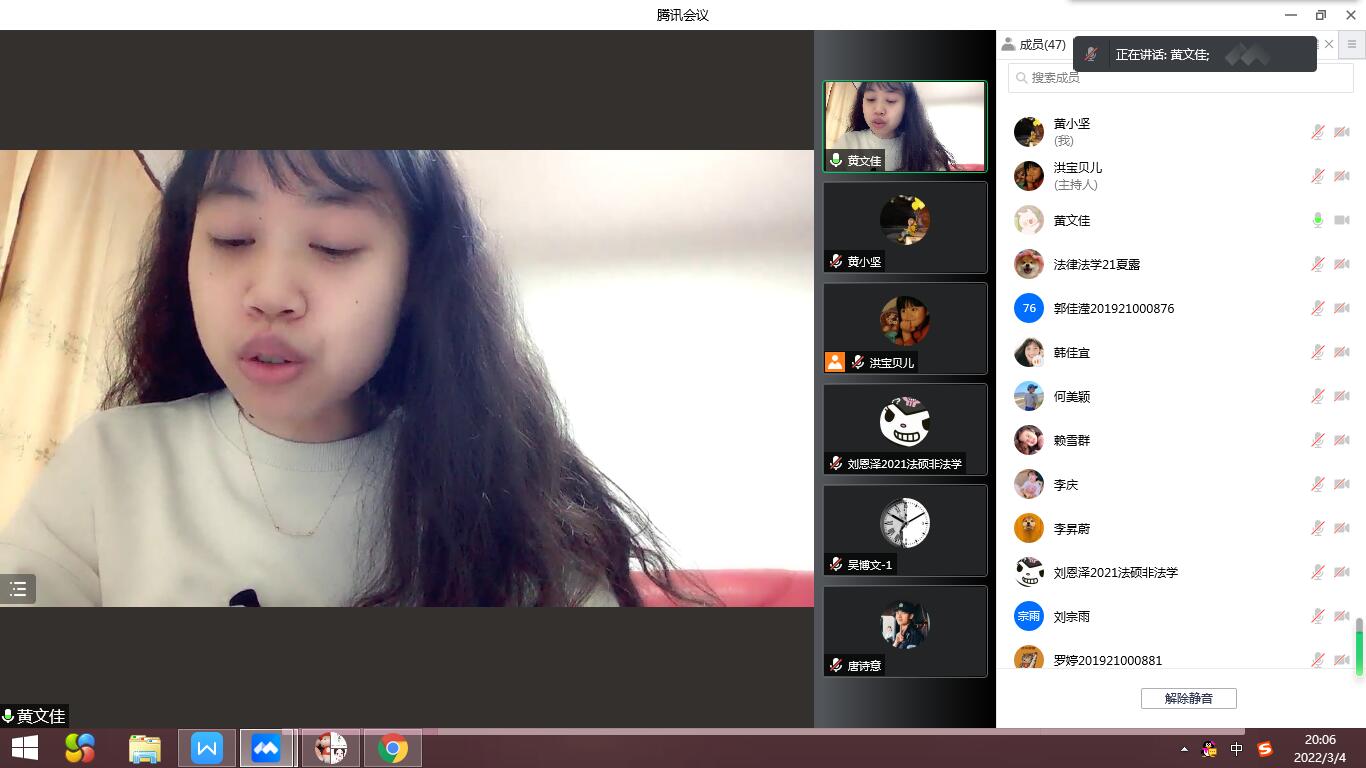The image size is (1366, 768).
Task: Open the QQ penguin tray icon
Action: click(x=1209, y=749)
